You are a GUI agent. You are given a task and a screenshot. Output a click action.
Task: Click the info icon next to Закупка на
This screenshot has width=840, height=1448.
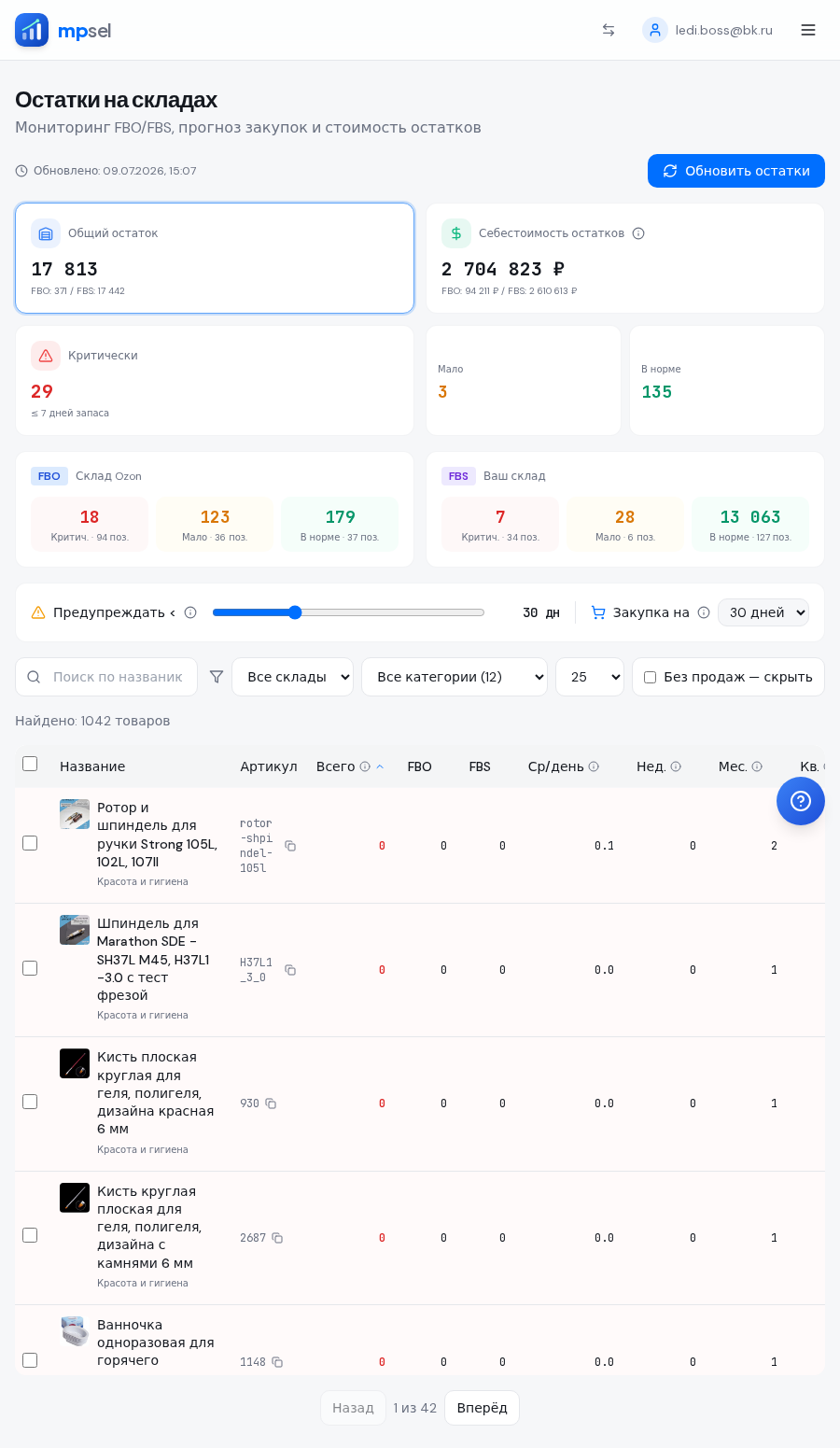pos(704,612)
